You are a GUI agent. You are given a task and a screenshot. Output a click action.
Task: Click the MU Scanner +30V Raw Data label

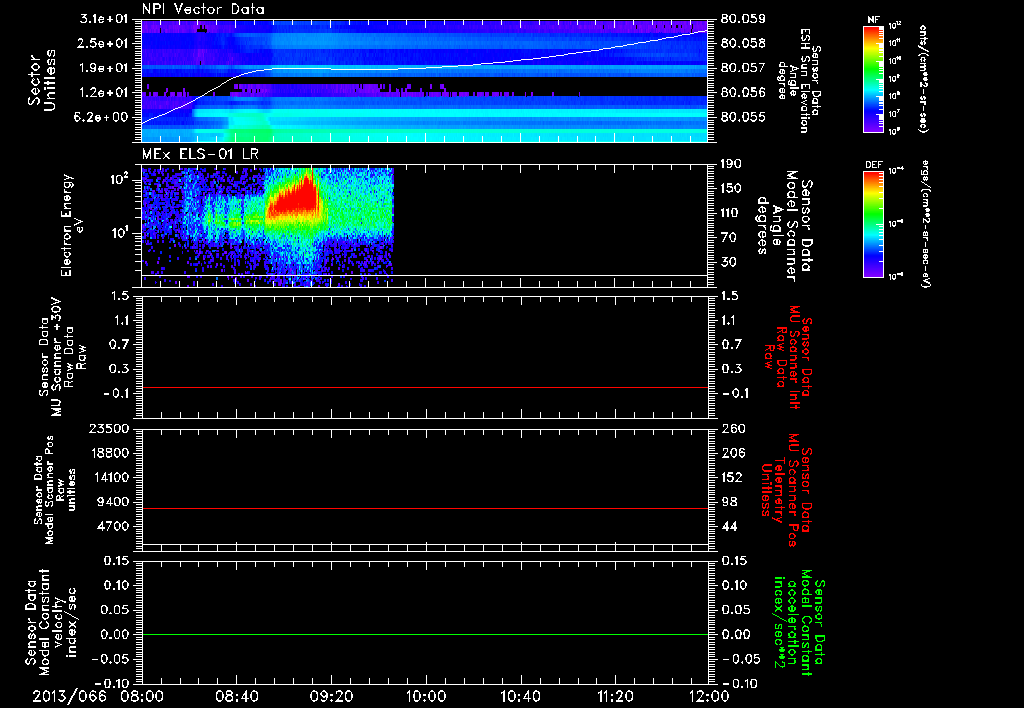click(62, 357)
